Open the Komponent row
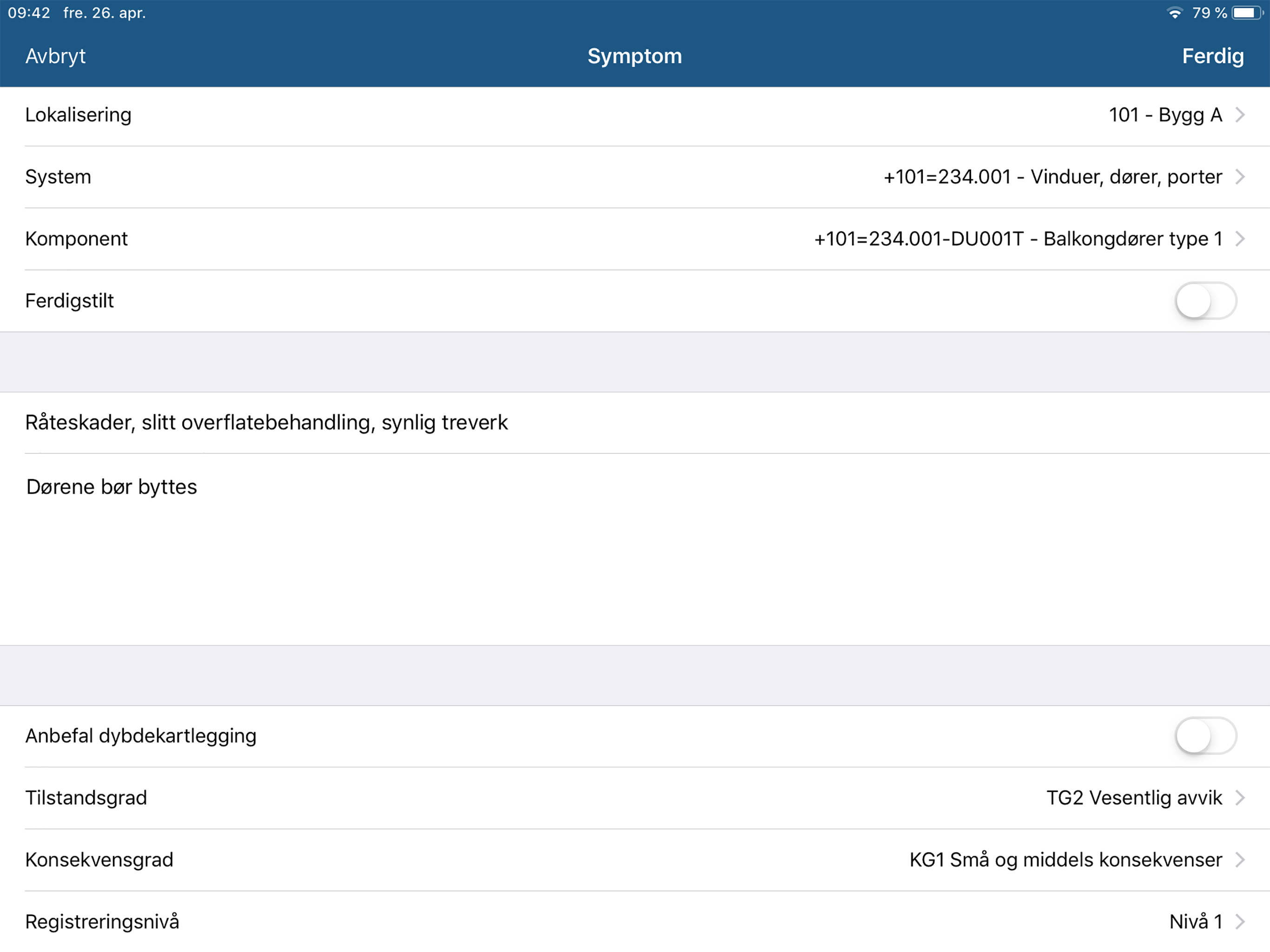This screenshot has height=952, width=1270. click(635, 239)
